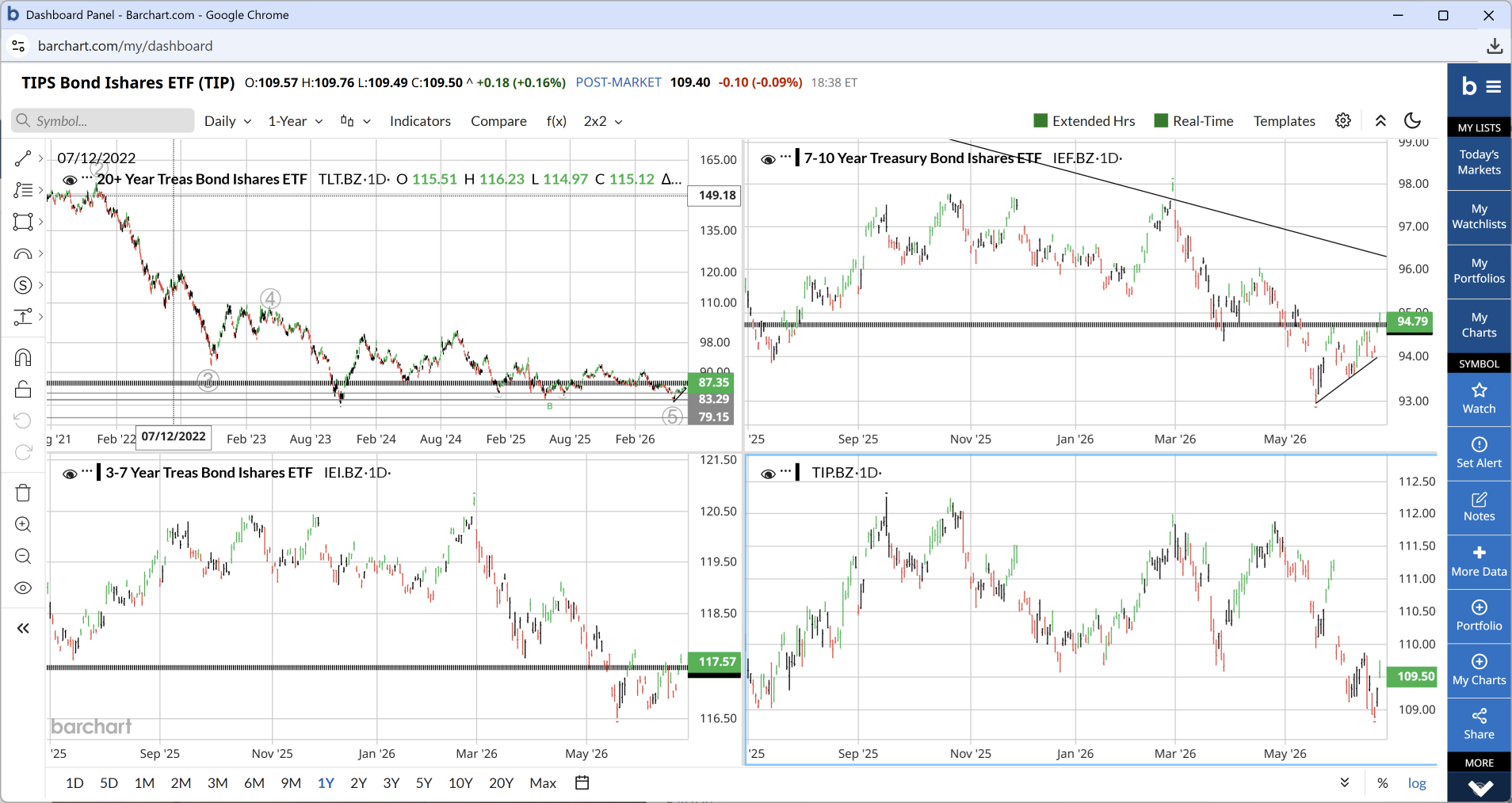Viewport: 1512px width, 803px height.
Task: Toggle the lock drawings padlock
Action: [x=22, y=389]
